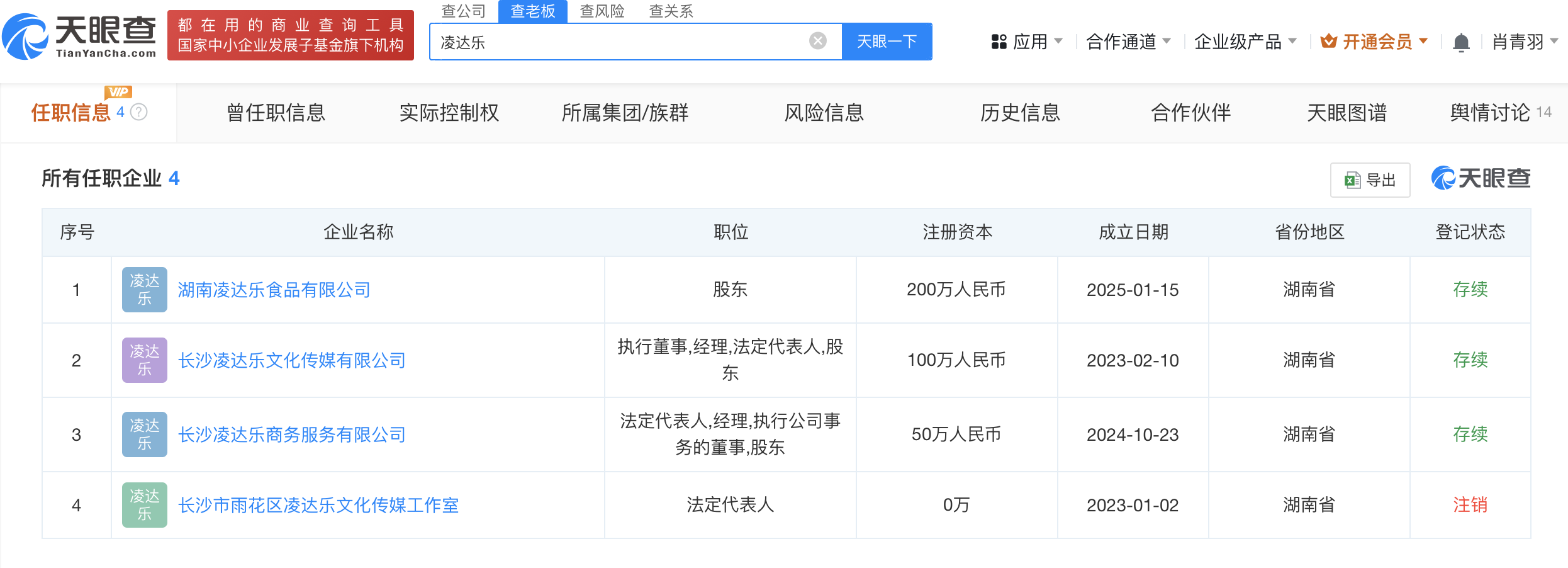Screen dimensions: 1568x568
Task: Click the 存续 status of 湖南凌达乐食品有限公司
Action: coord(1470,290)
